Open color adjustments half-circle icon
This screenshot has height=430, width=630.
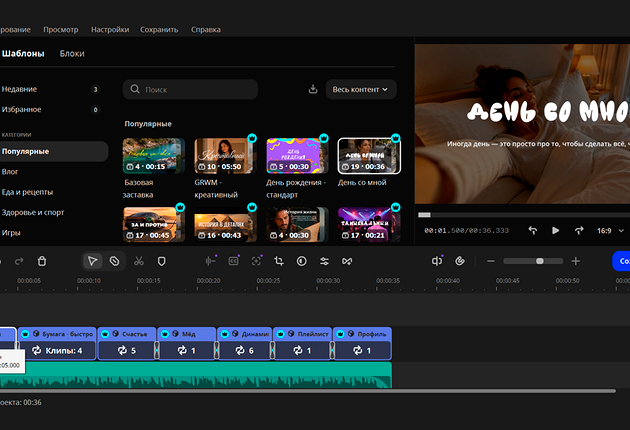[x=302, y=261]
